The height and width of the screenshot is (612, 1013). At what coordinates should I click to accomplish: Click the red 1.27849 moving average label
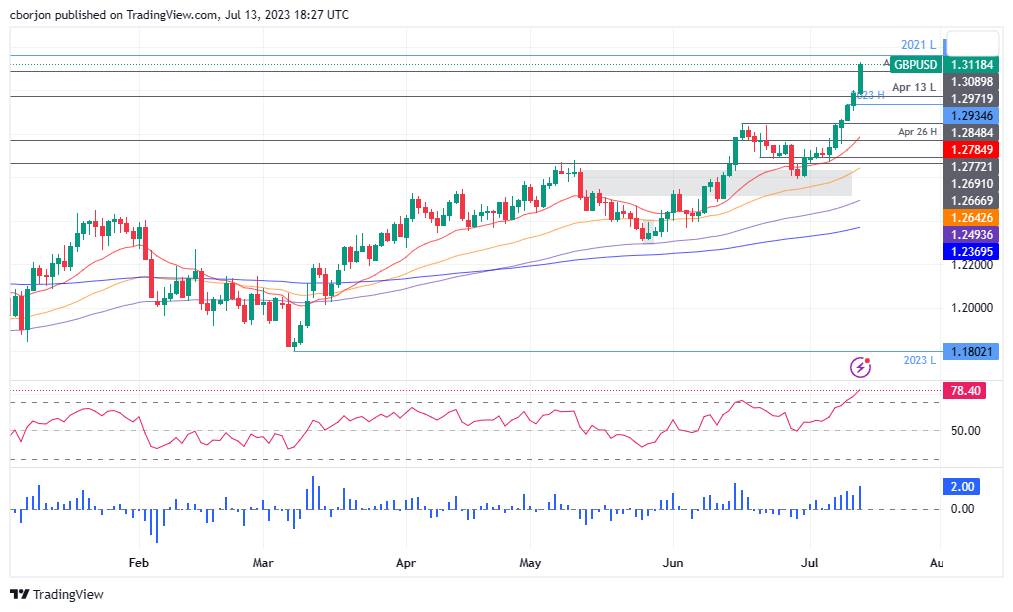971,149
